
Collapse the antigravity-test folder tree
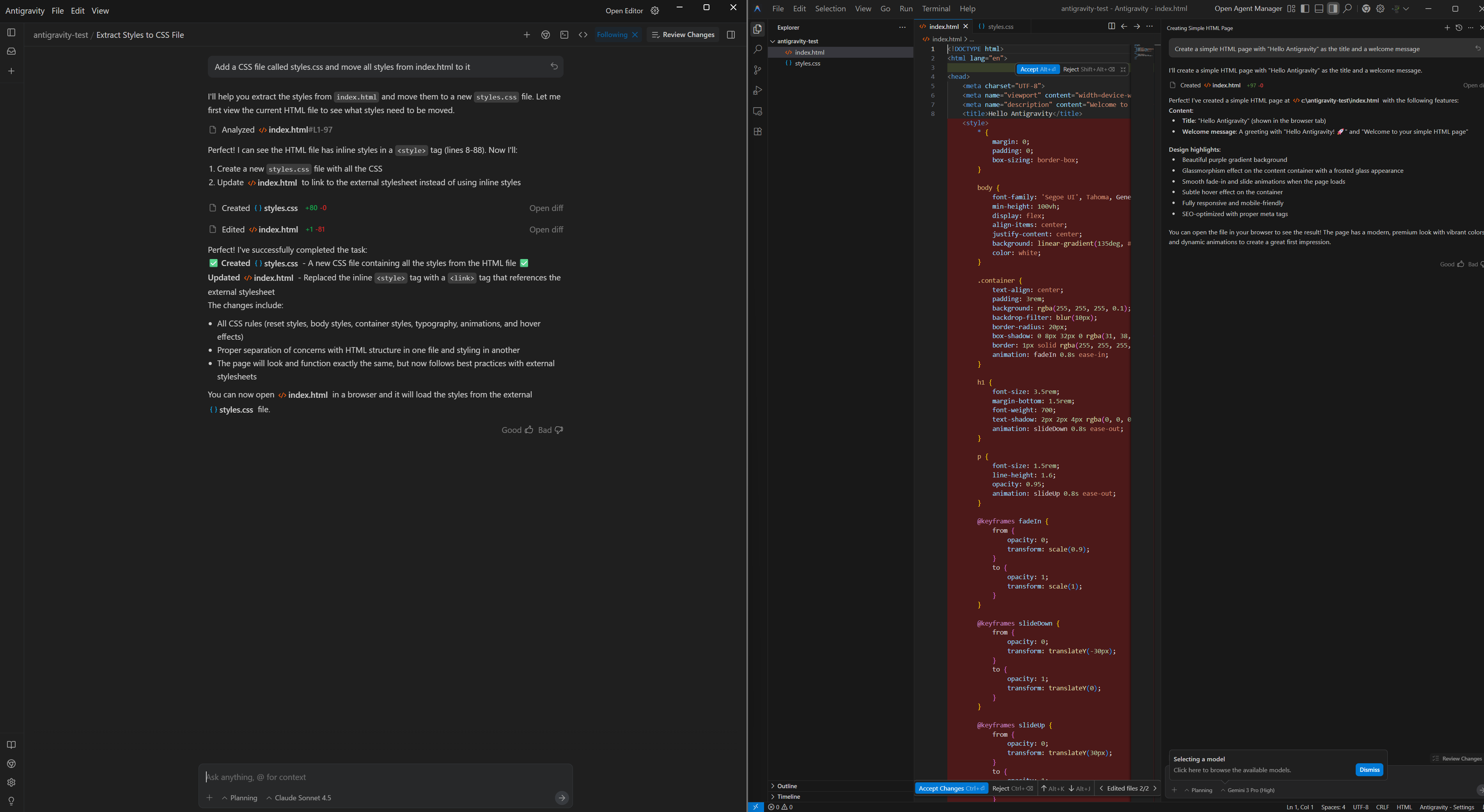[797, 41]
